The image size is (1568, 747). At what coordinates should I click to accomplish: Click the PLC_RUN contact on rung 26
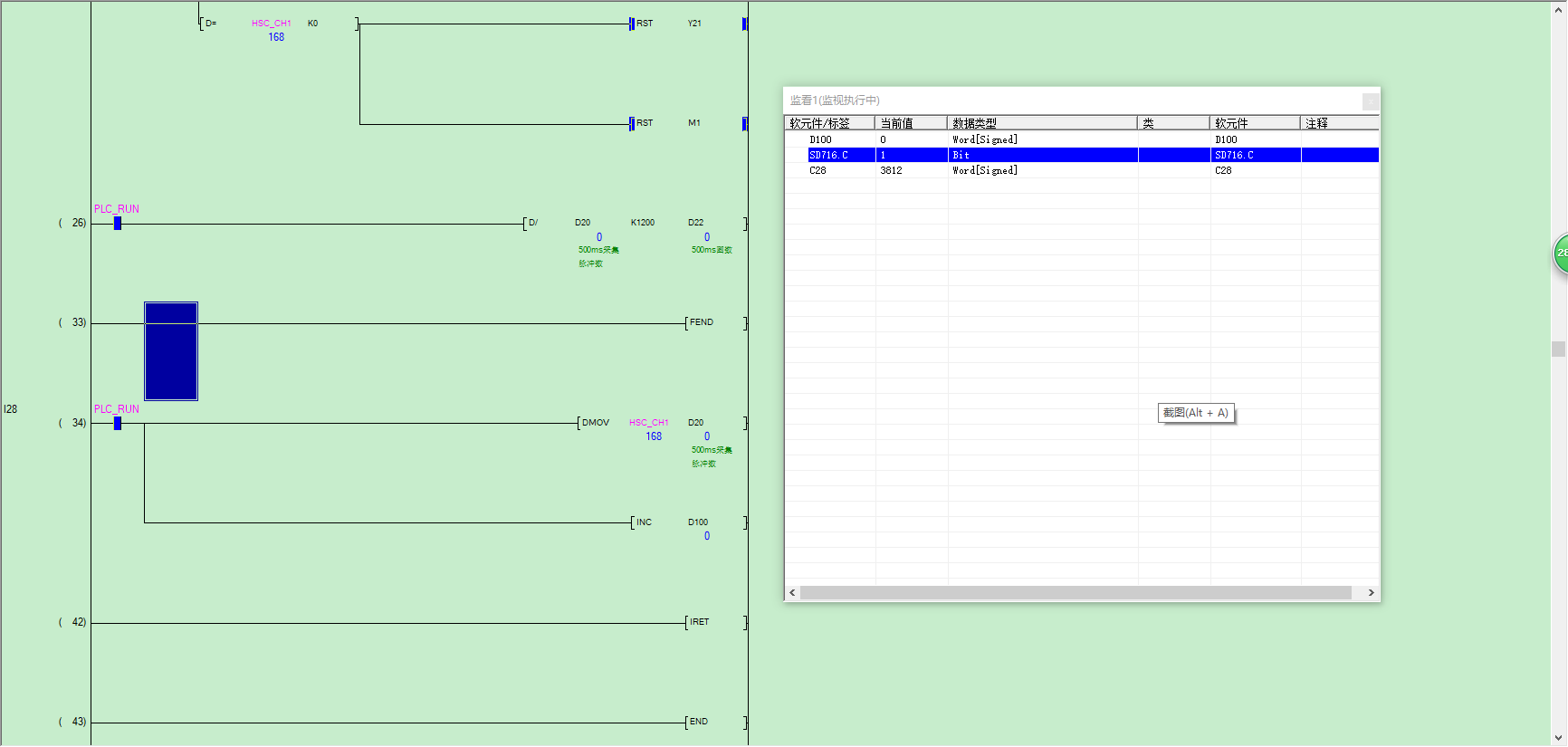pos(118,223)
